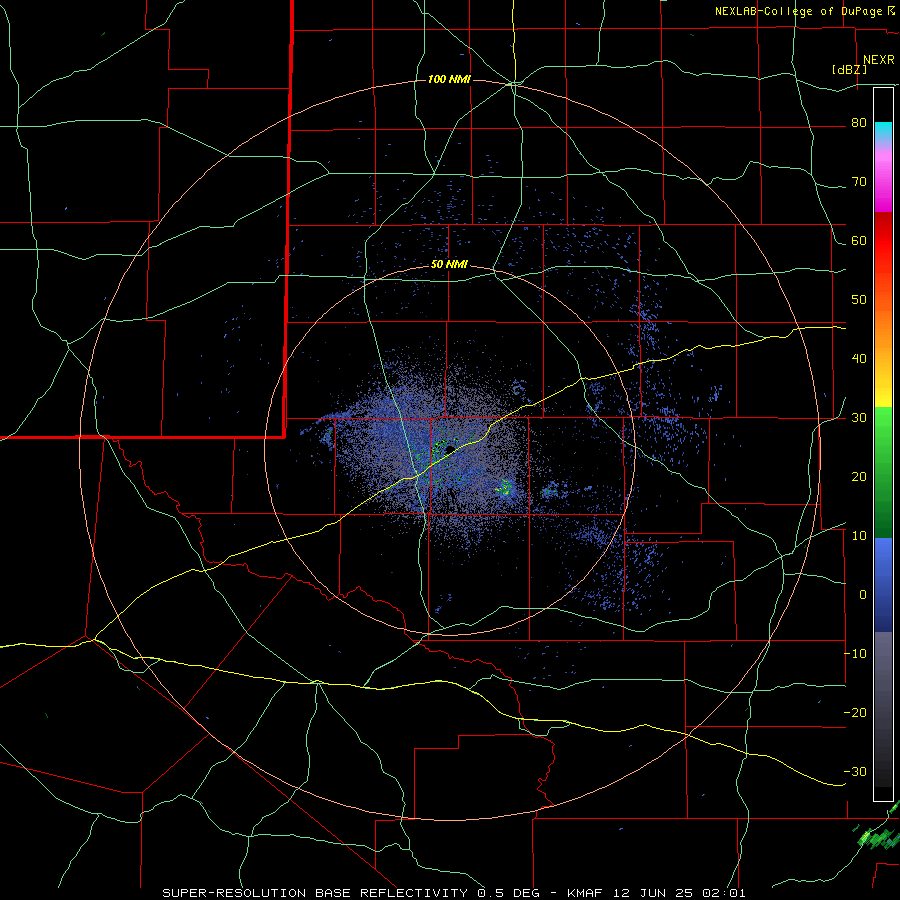Click the 100 NMI range ring label

pos(449,79)
